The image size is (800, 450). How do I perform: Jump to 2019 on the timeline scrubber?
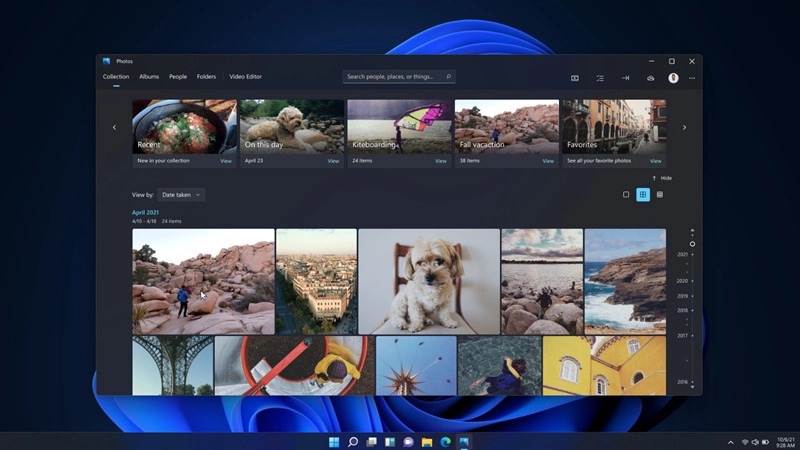tap(682, 296)
